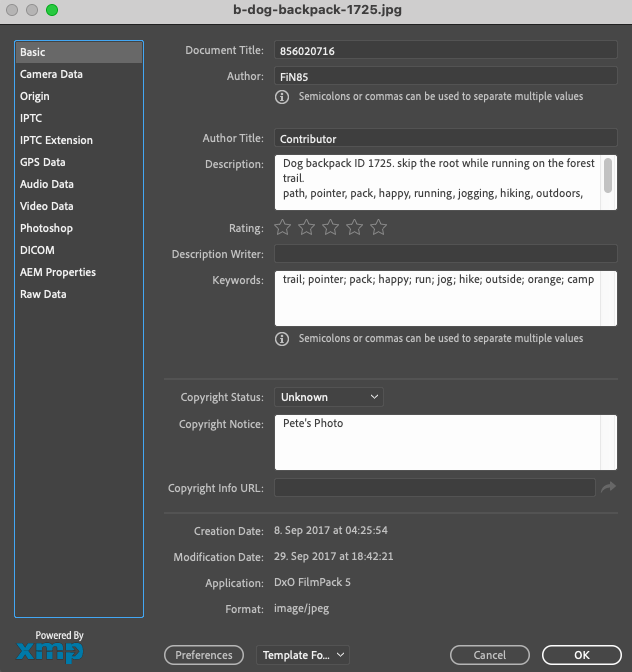Switch to the DICOM category
Viewport: 632px width, 672px height.
coord(78,250)
